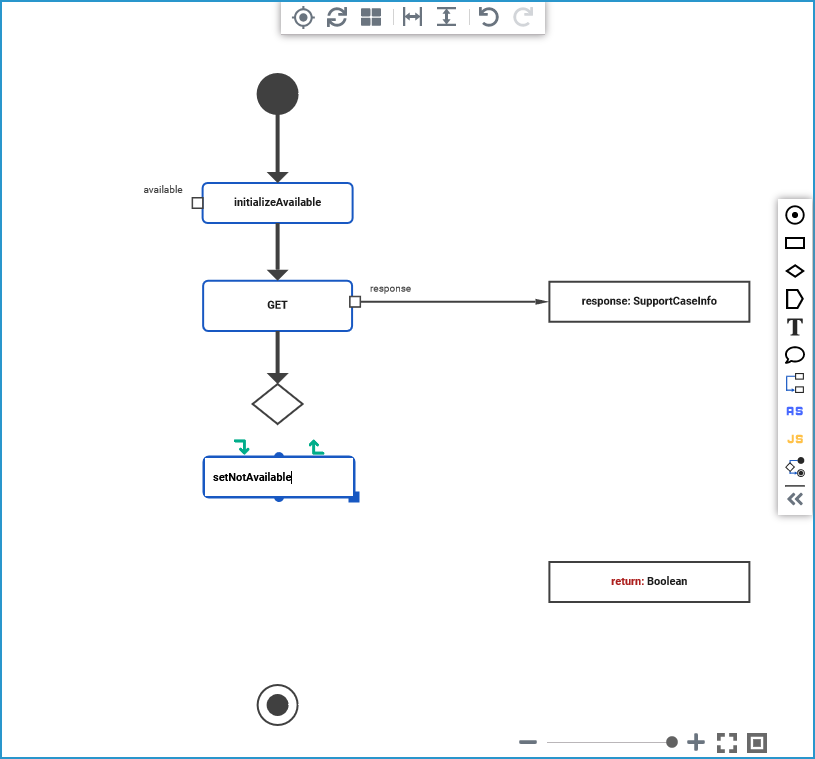Screen dimensions: 815x759
Task: Select the diamond decision tool
Action: [x=794, y=271]
